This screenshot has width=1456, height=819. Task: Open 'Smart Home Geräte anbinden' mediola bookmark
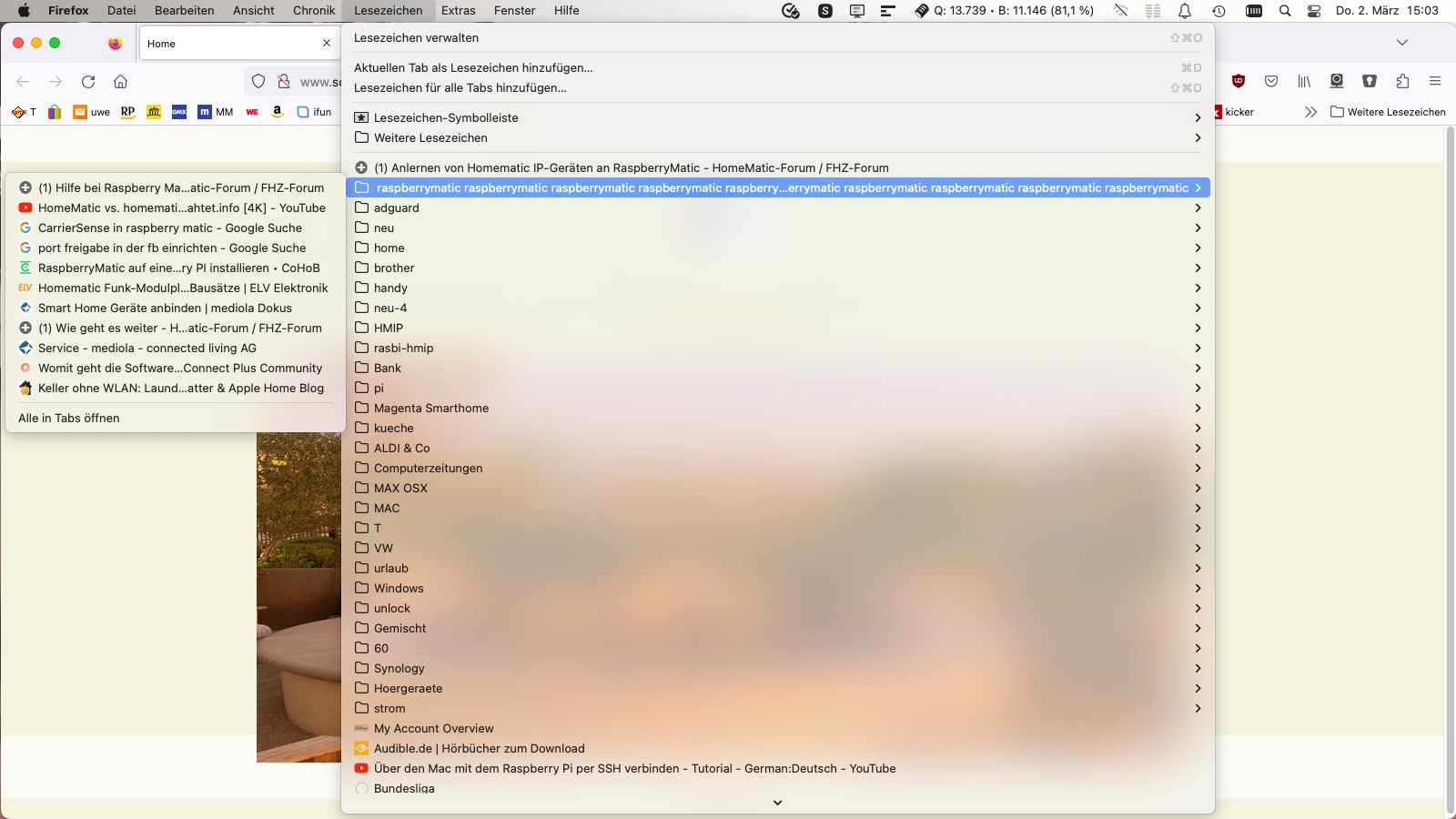(176, 308)
